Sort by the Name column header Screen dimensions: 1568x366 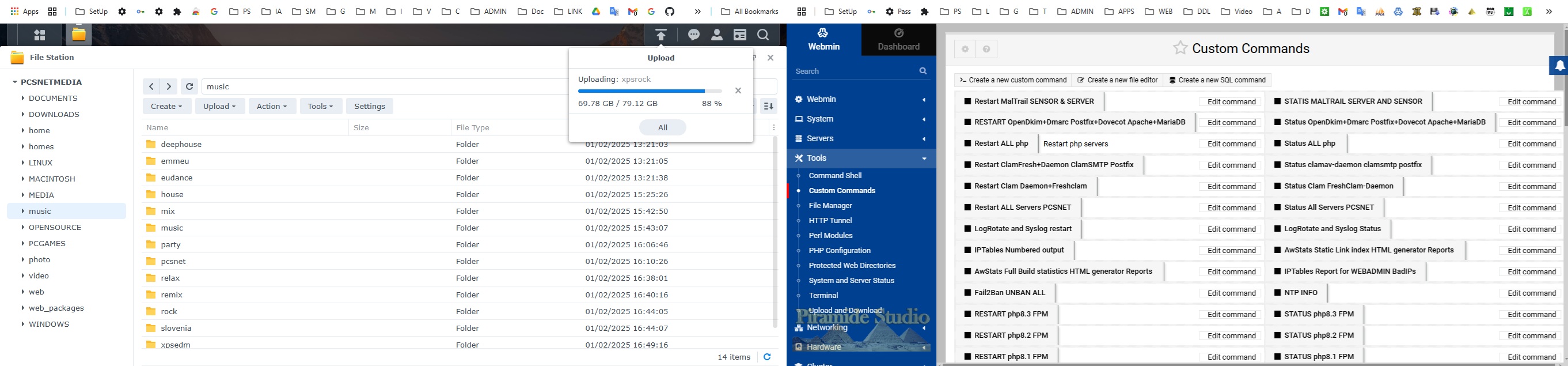pyautogui.click(x=245, y=128)
